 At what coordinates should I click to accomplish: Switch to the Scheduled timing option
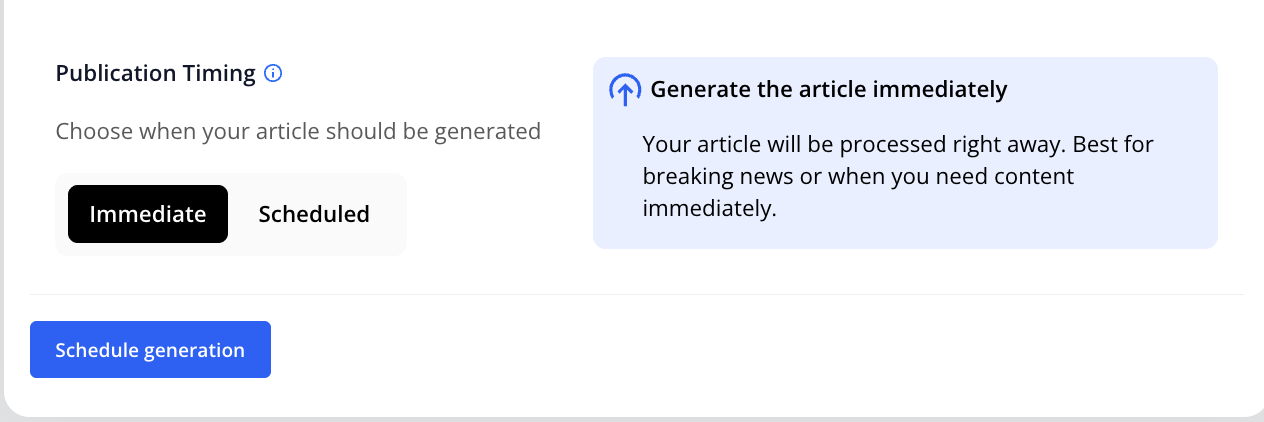point(314,214)
